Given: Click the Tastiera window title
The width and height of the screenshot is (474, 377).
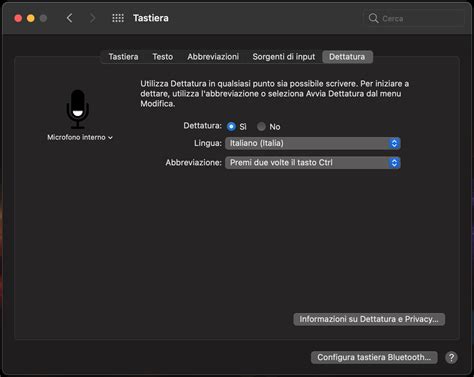Looking at the screenshot, I should tap(151, 18).
